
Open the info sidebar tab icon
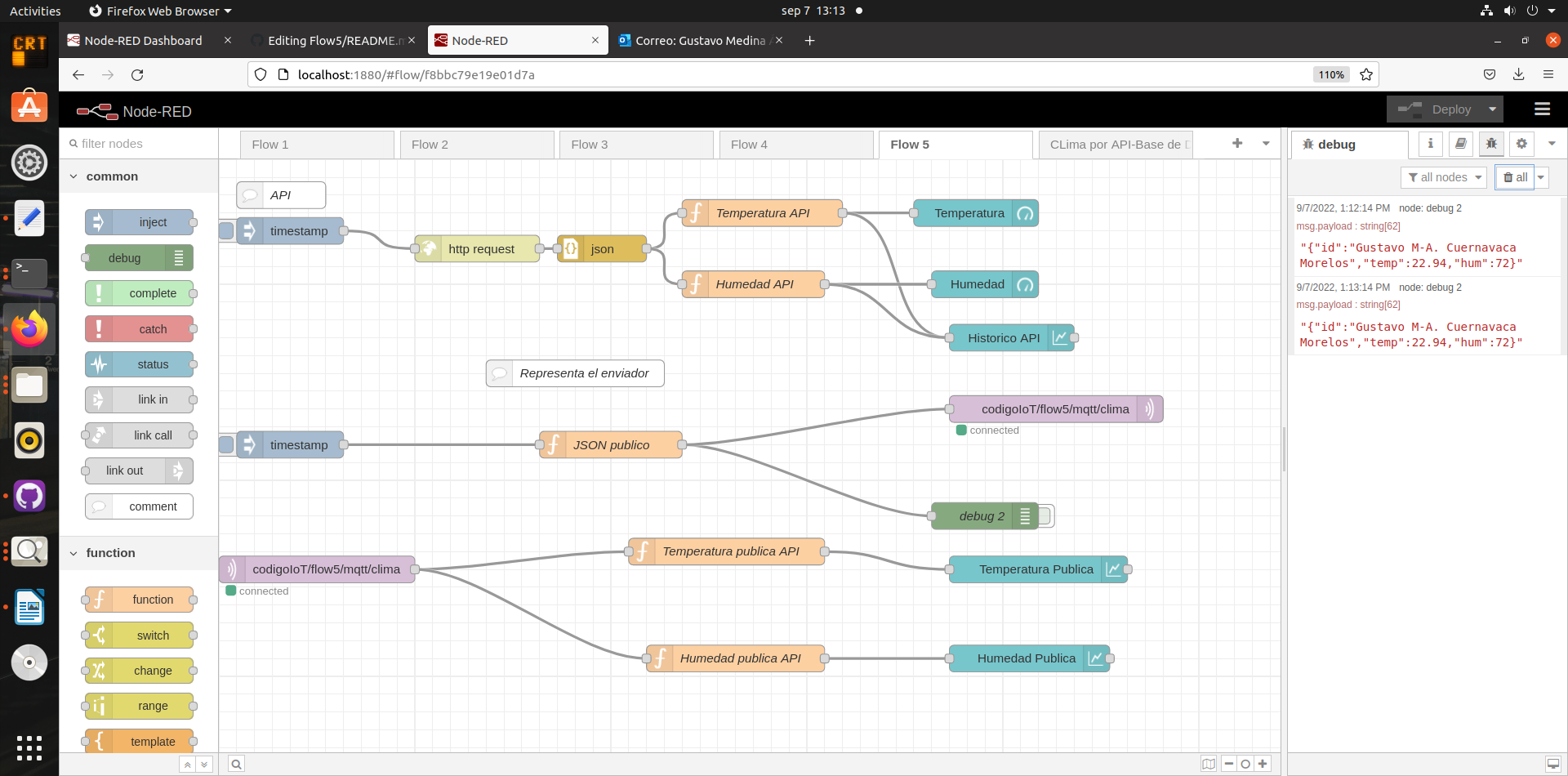pyautogui.click(x=1430, y=144)
